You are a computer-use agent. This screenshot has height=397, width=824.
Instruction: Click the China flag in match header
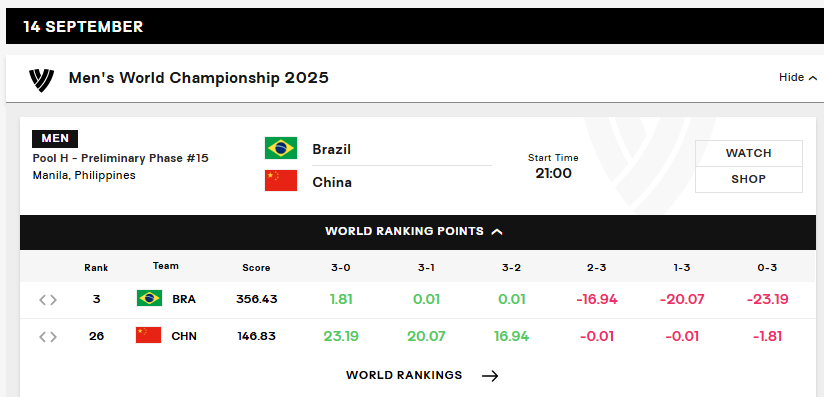pos(281,180)
